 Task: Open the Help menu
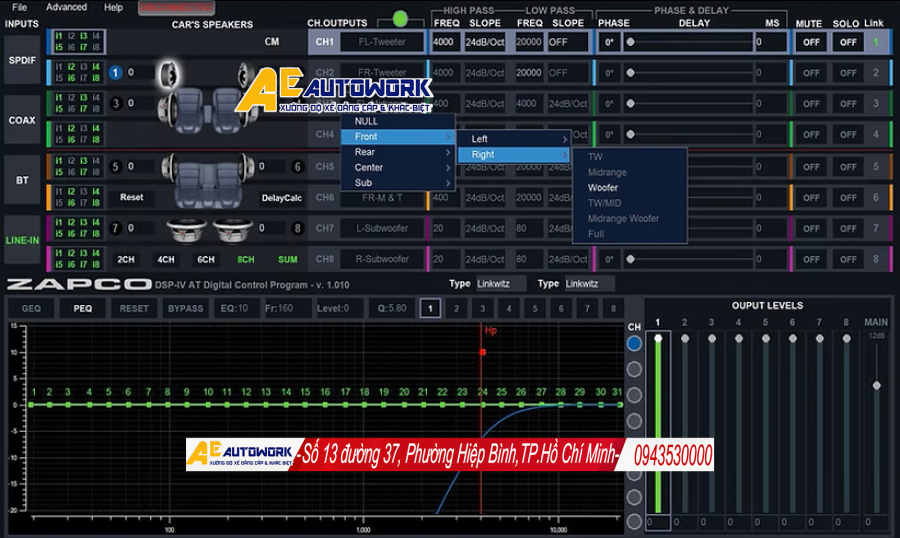pyautogui.click(x=113, y=7)
